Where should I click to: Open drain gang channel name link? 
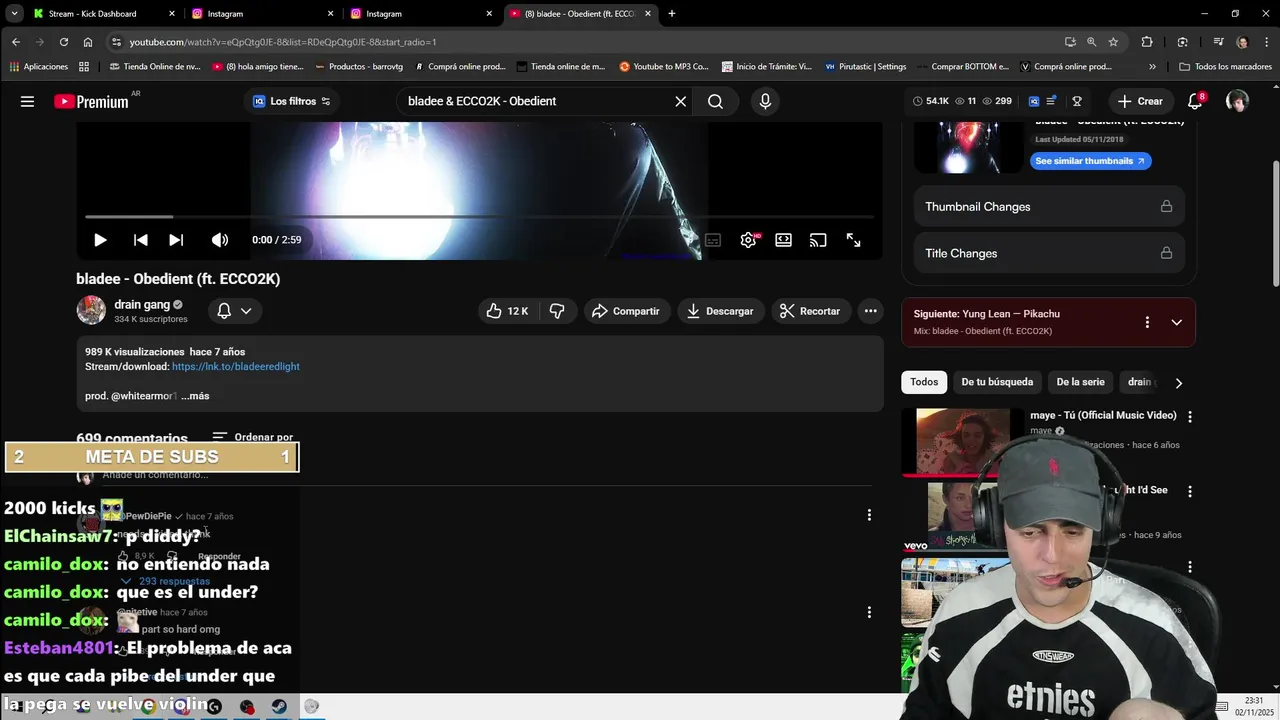tap(142, 305)
